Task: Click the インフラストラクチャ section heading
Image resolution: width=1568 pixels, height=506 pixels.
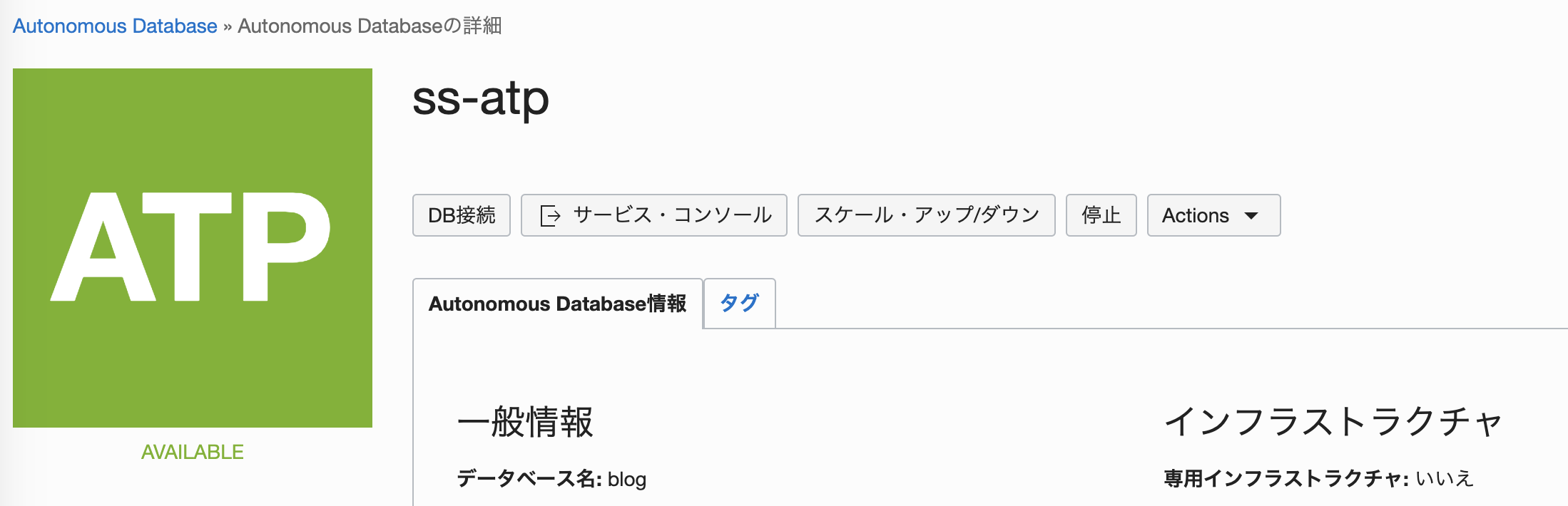Action: click(x=1333, y=421)
